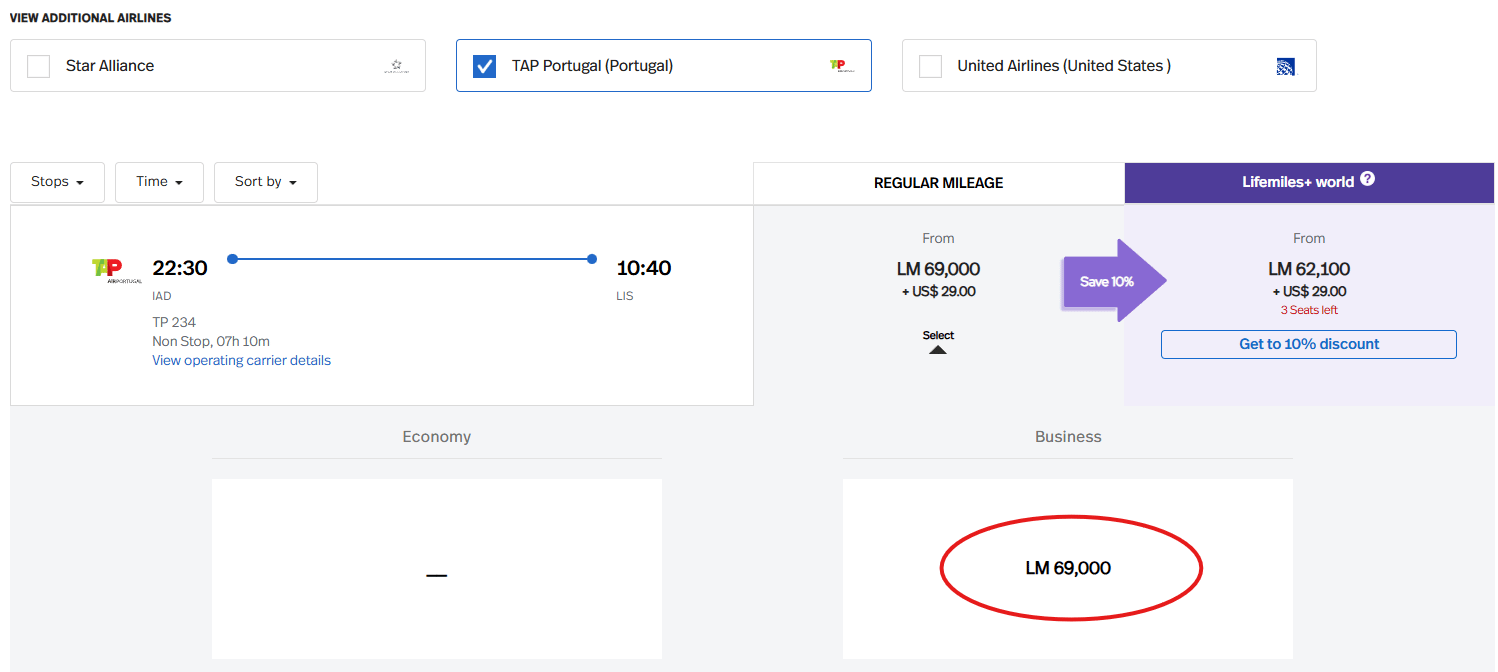Open the Sort by dropdown
This screenshot has height=672, width=1498.
pos(265,182)
